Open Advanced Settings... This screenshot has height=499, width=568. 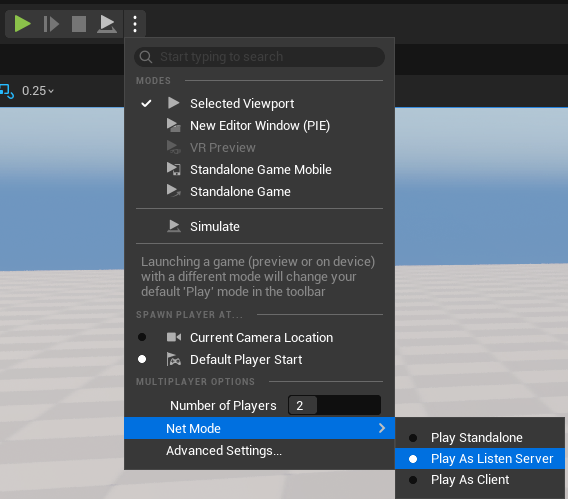[x=259, y=451]
